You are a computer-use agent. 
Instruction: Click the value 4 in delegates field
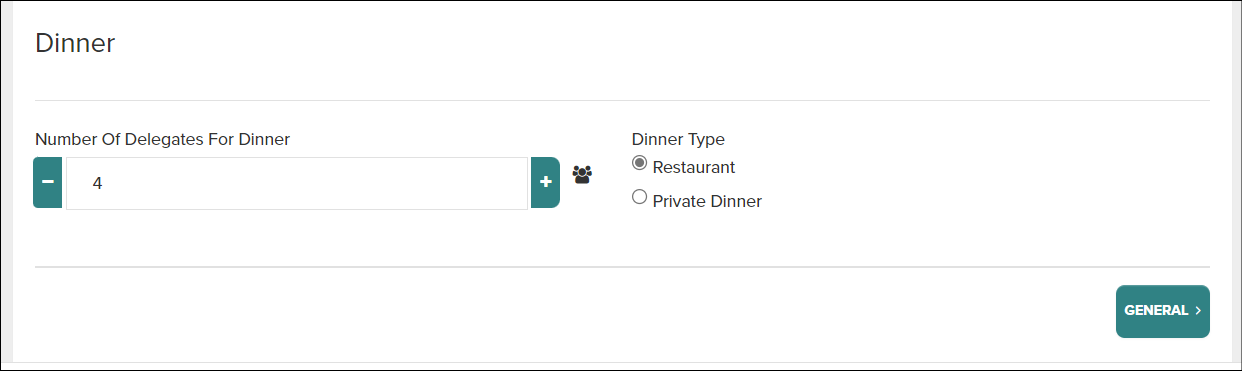[97, 183]
